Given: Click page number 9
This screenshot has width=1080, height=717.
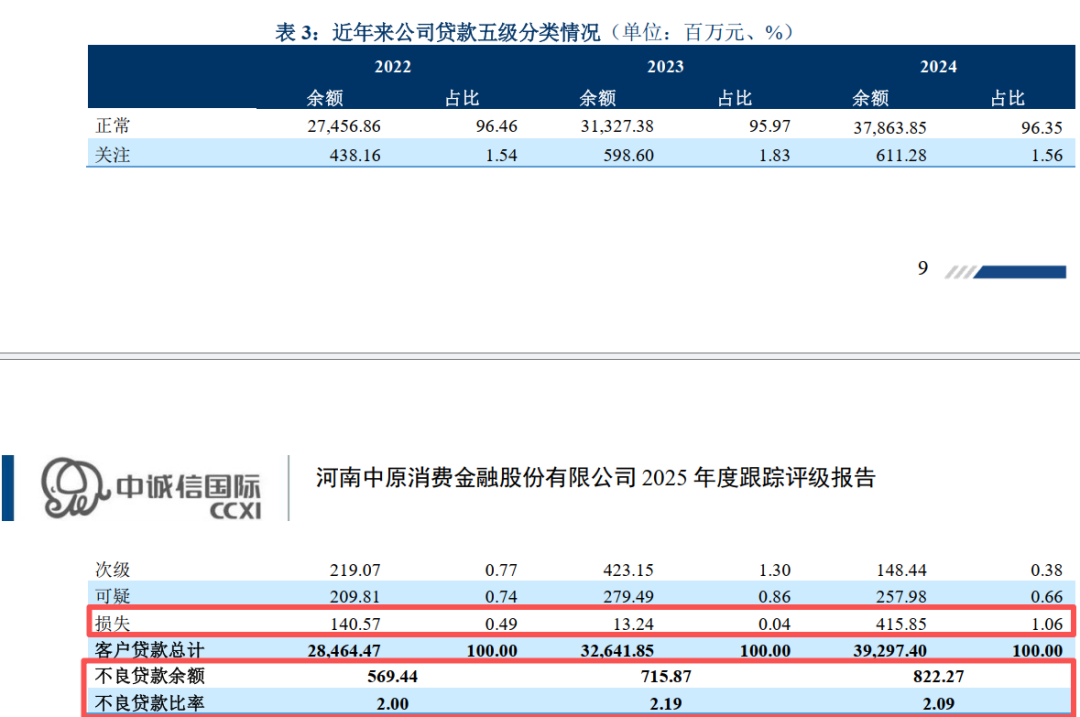Looking at the screenshot, I should 922,269.
